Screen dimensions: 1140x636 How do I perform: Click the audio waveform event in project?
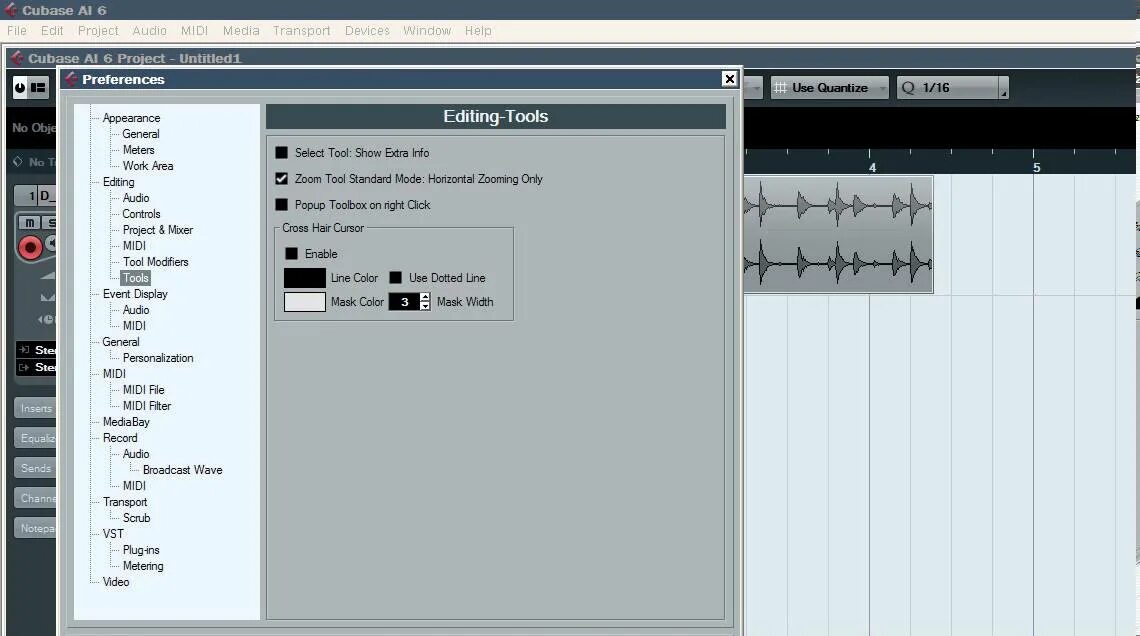click(838, 234)
